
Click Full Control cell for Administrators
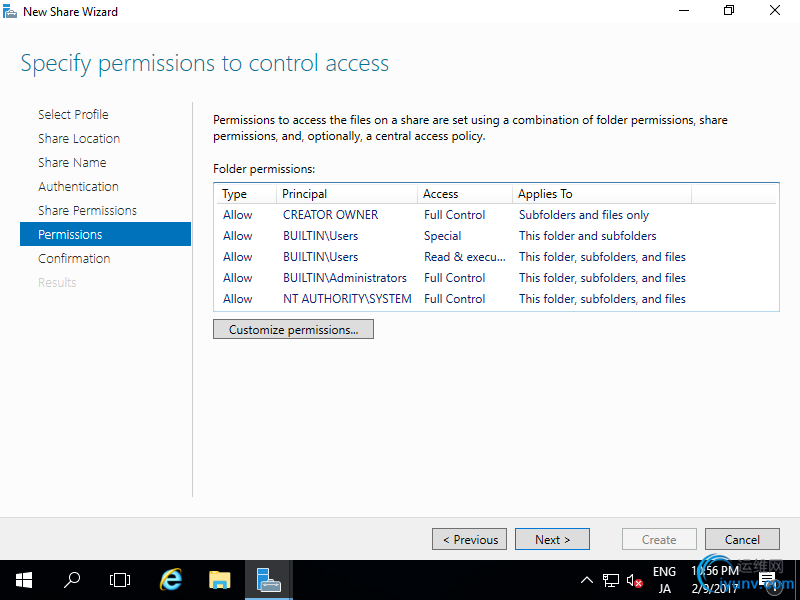point(454,278)
